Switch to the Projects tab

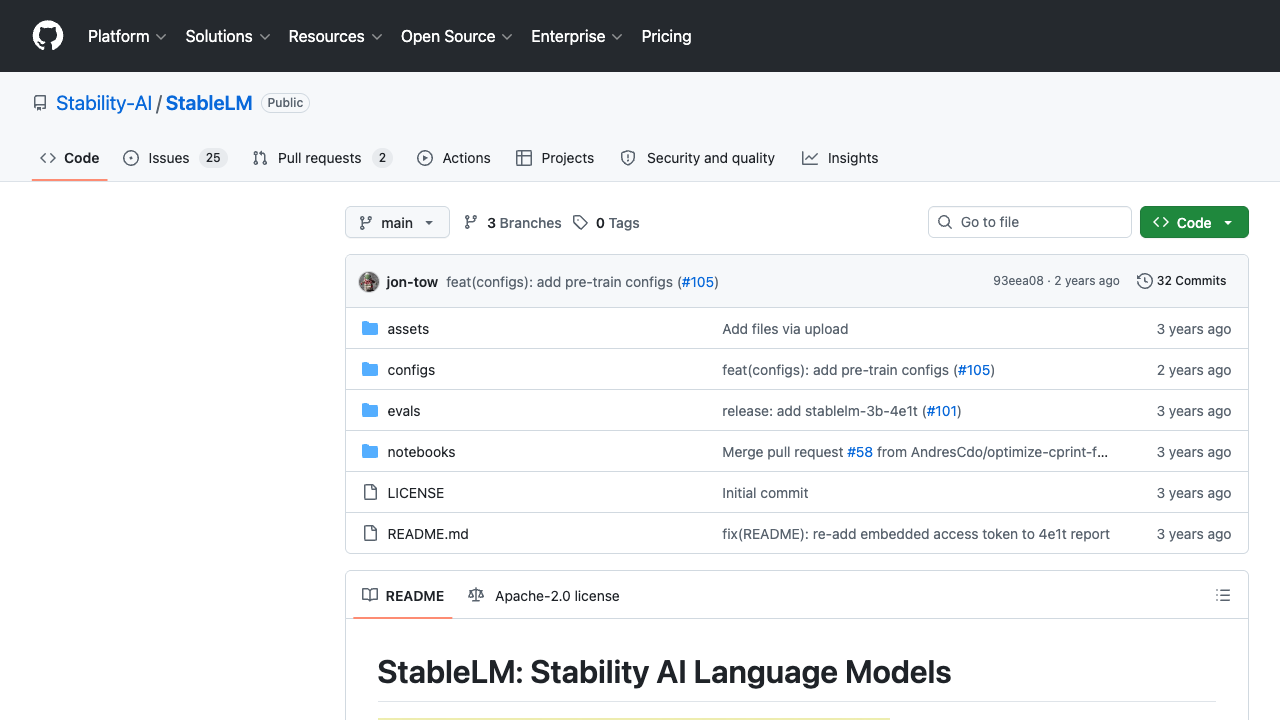click(x=555, y=158)
